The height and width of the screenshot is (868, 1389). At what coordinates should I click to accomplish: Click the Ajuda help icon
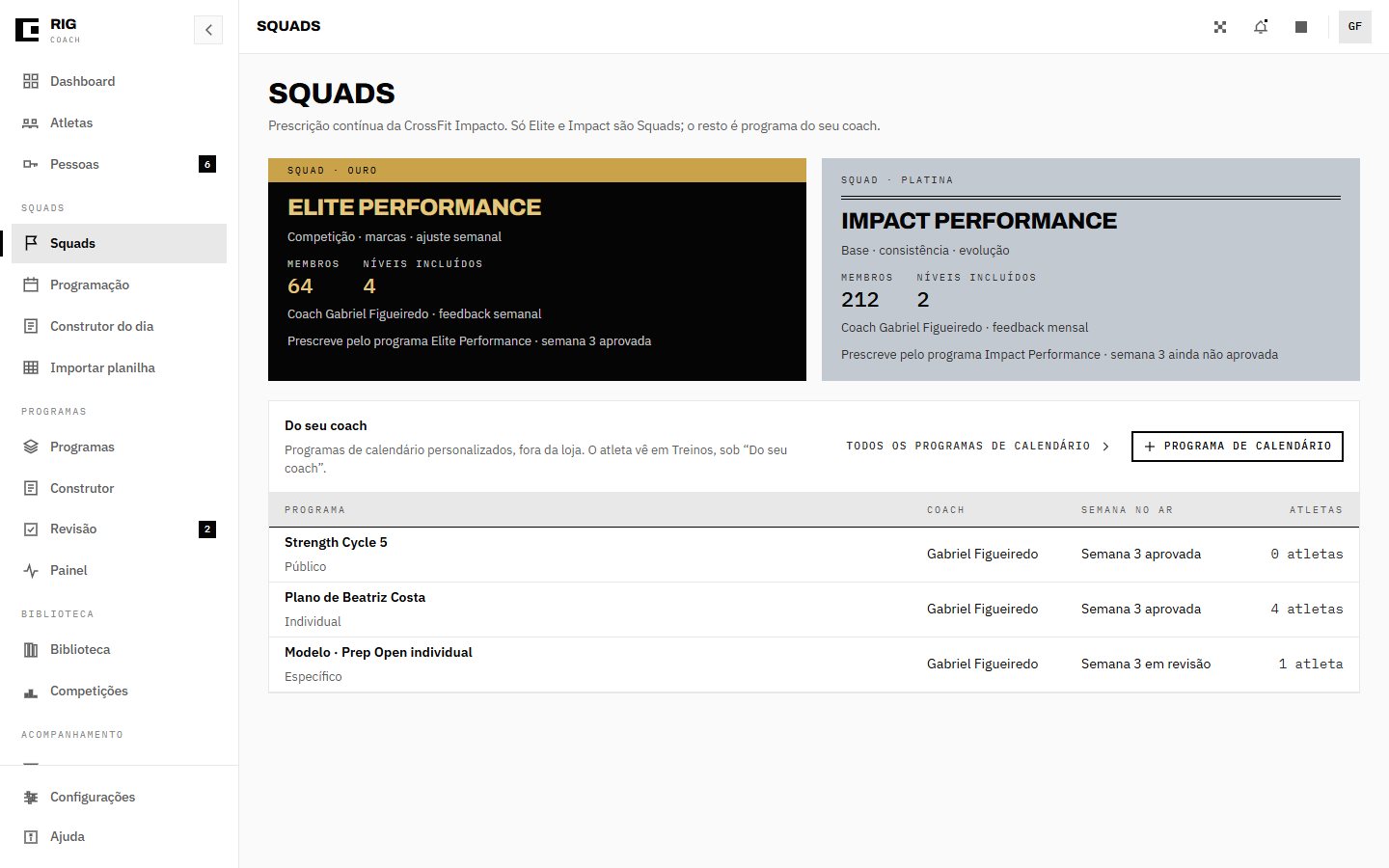pyautogui.click(x=31, y=836)
